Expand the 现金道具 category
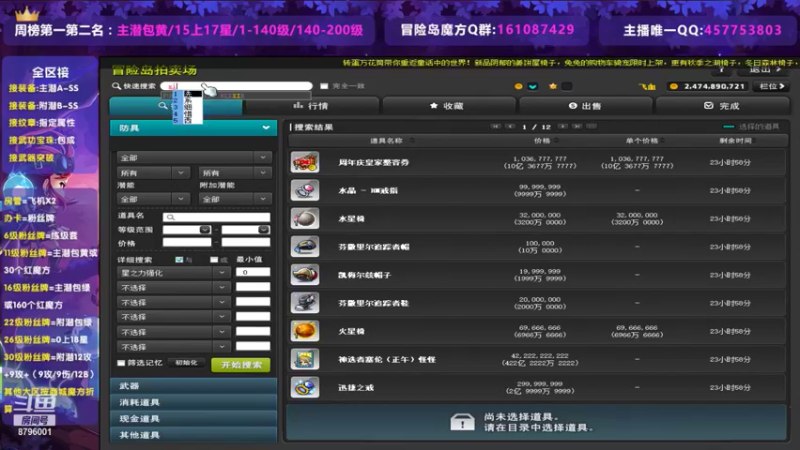Image resolution: width=800 pixels, height=450 pixels. [194, 418]
